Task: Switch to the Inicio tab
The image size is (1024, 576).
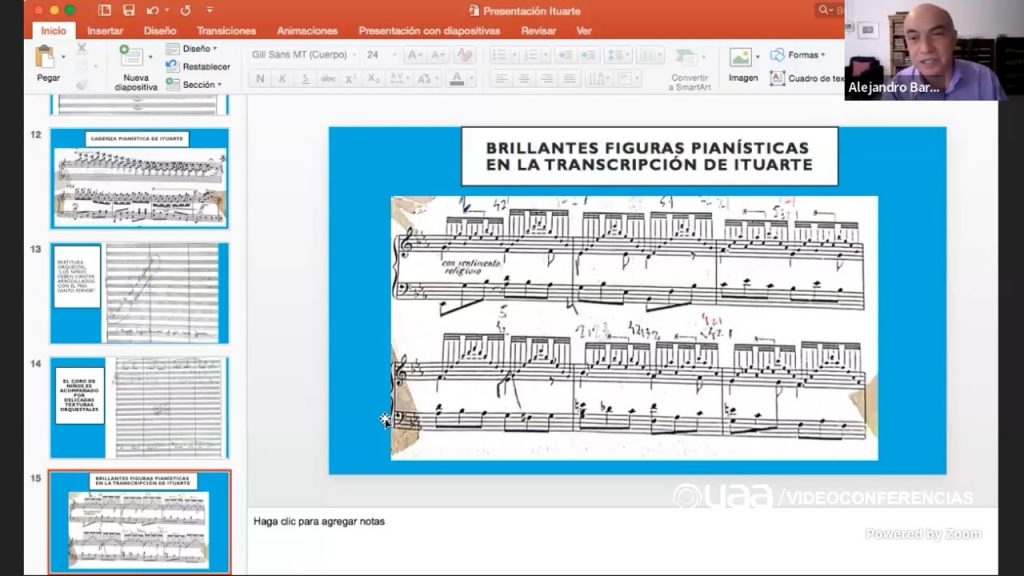Action: click(54, 31)
